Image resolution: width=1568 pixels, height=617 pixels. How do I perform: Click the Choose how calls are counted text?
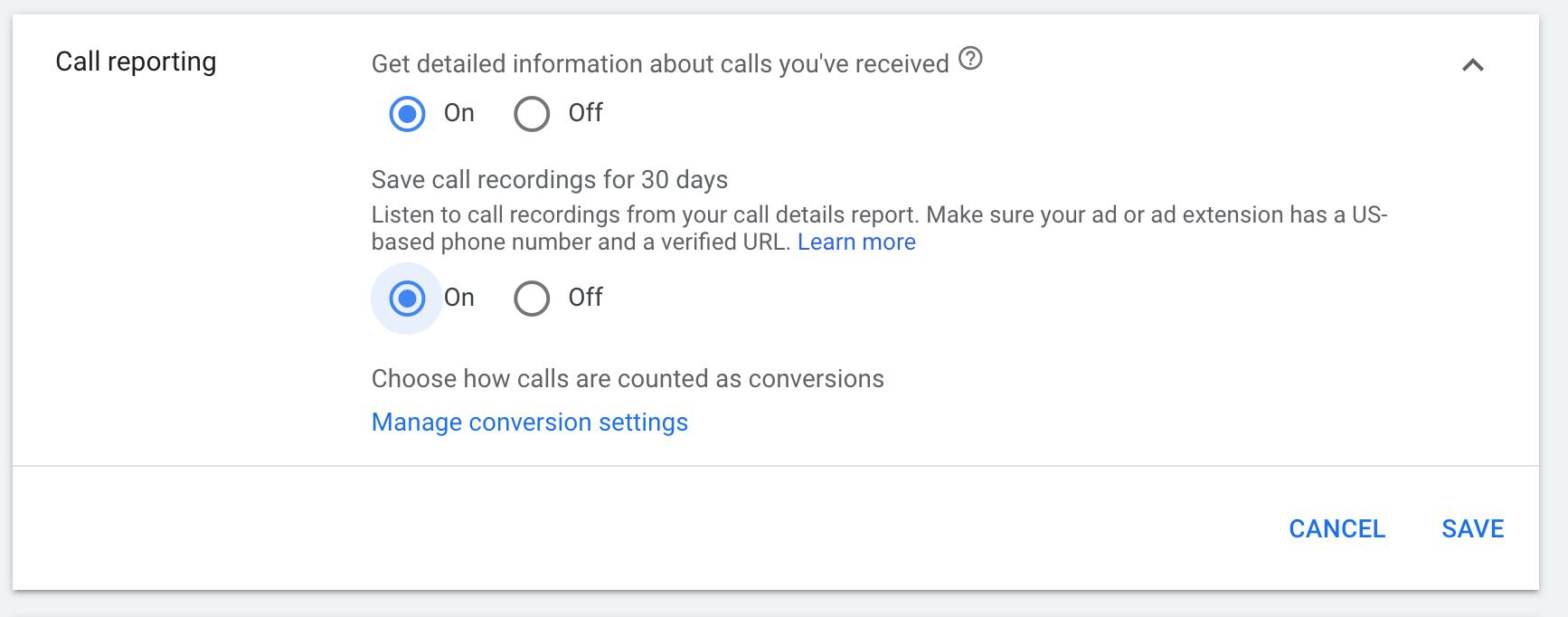[628, 379]
